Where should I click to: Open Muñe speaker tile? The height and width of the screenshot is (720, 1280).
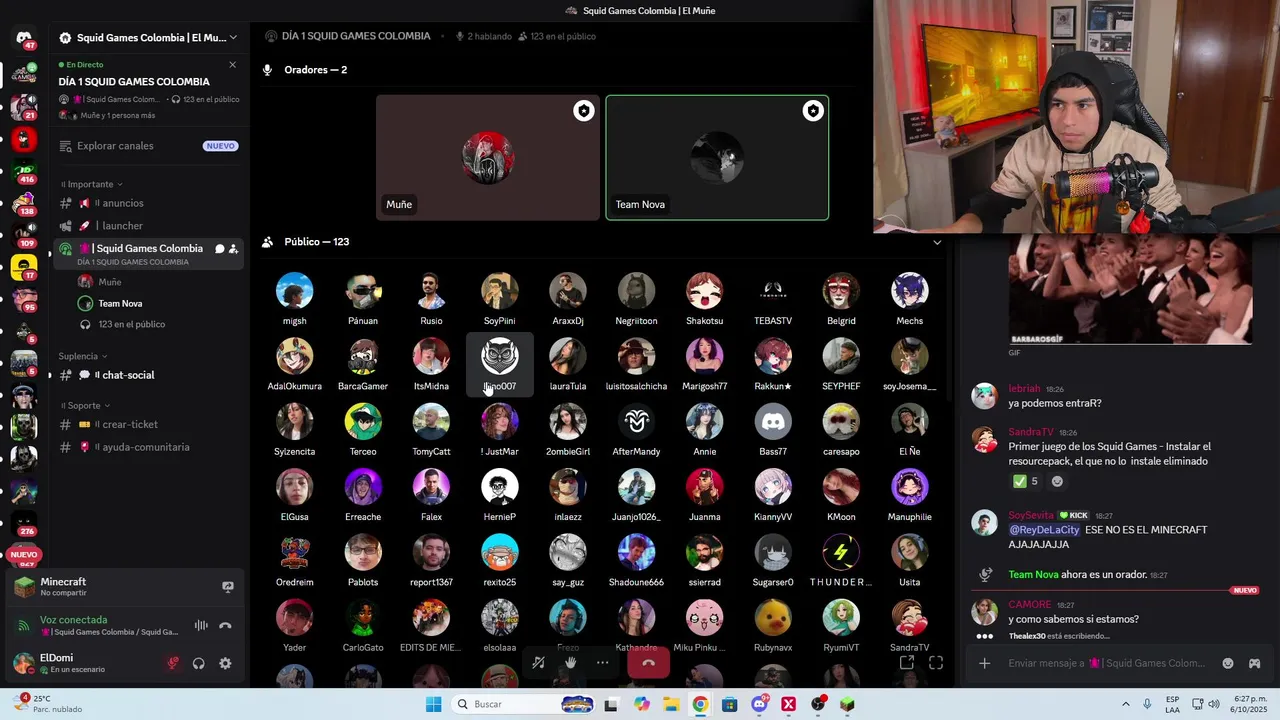coord(487,157)
